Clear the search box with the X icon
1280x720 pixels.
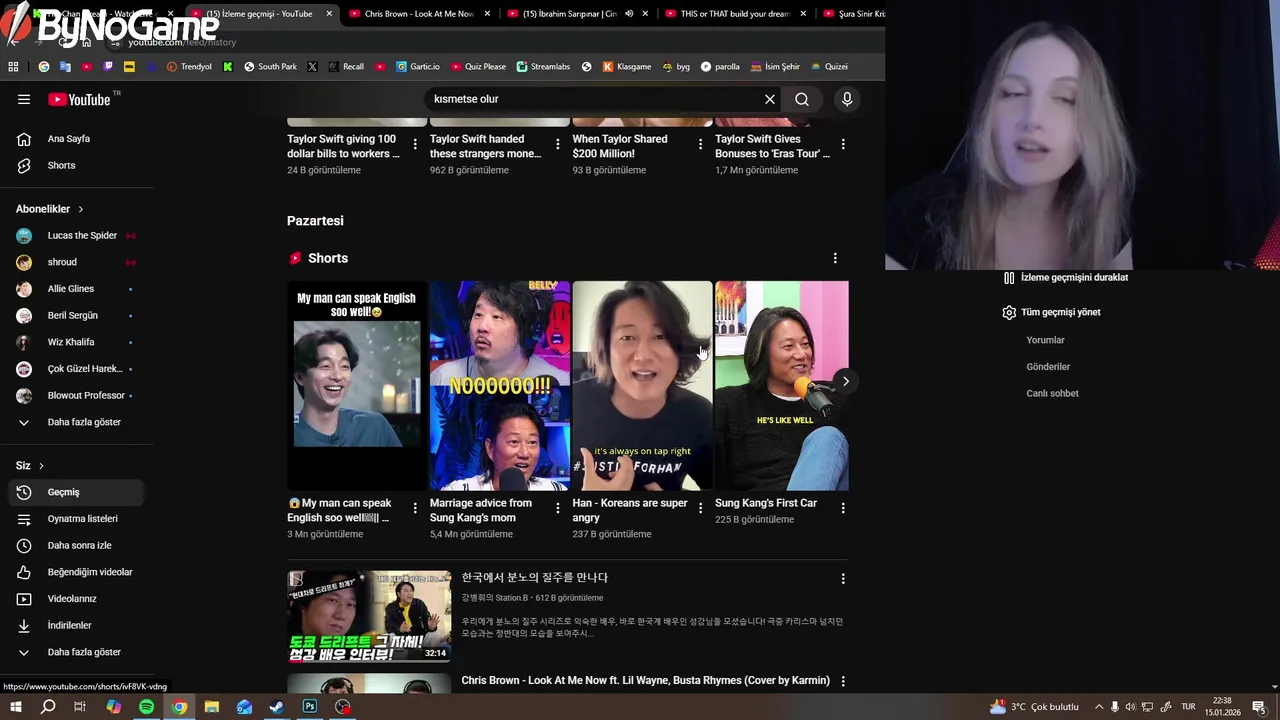pyautogui.click(x=770, y=99)
